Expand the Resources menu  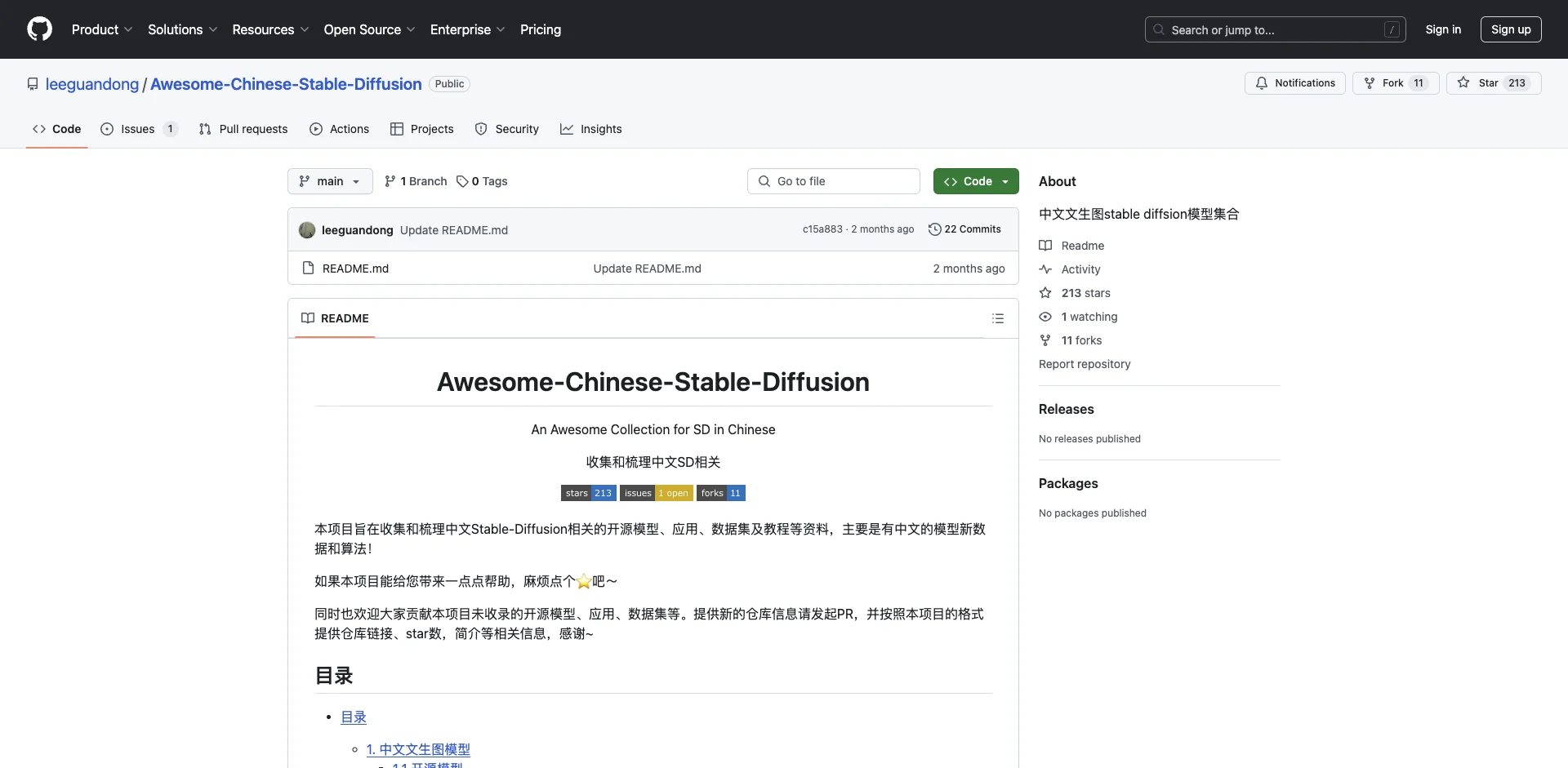tap(270, 29)
